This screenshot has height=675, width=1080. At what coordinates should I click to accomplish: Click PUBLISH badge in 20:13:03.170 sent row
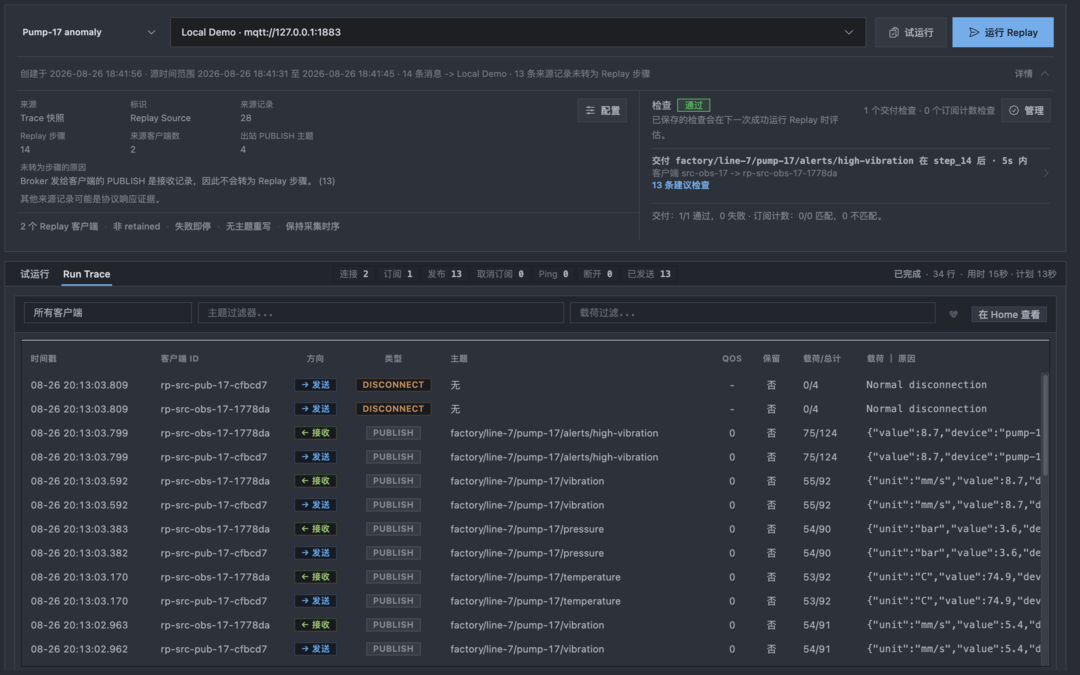[x=393, y=601]
